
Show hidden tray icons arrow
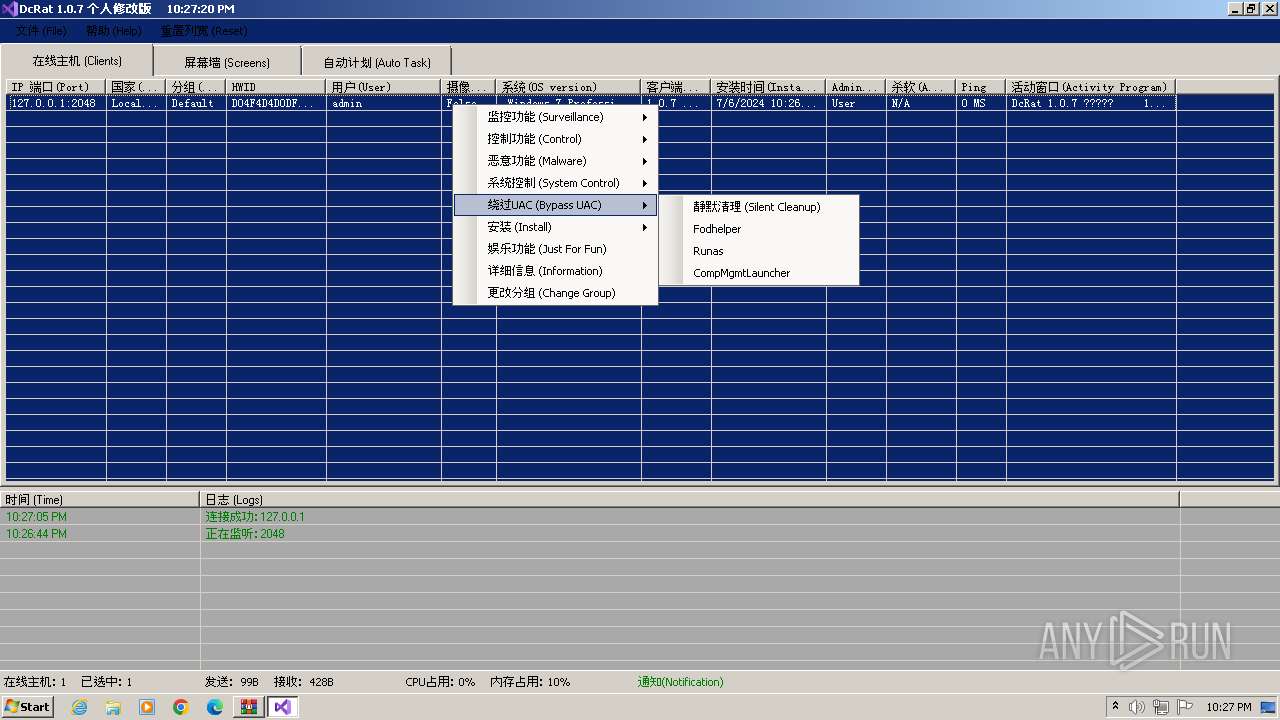[x=1115, y=707]
